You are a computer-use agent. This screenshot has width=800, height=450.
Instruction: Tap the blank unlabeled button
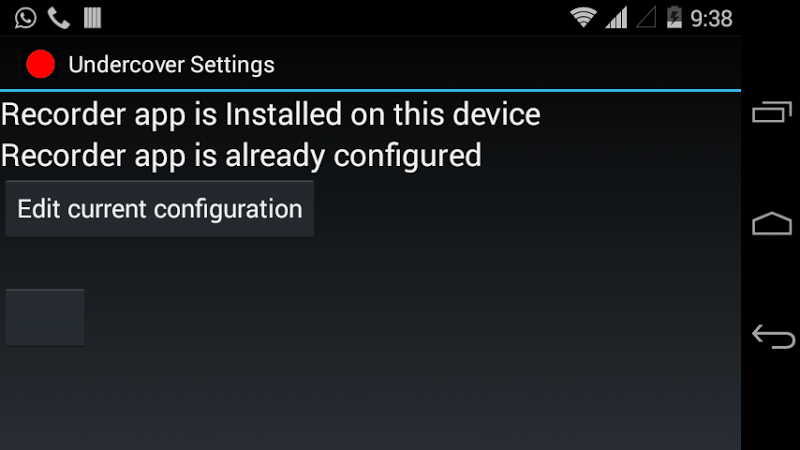click(x=45, y=317)
